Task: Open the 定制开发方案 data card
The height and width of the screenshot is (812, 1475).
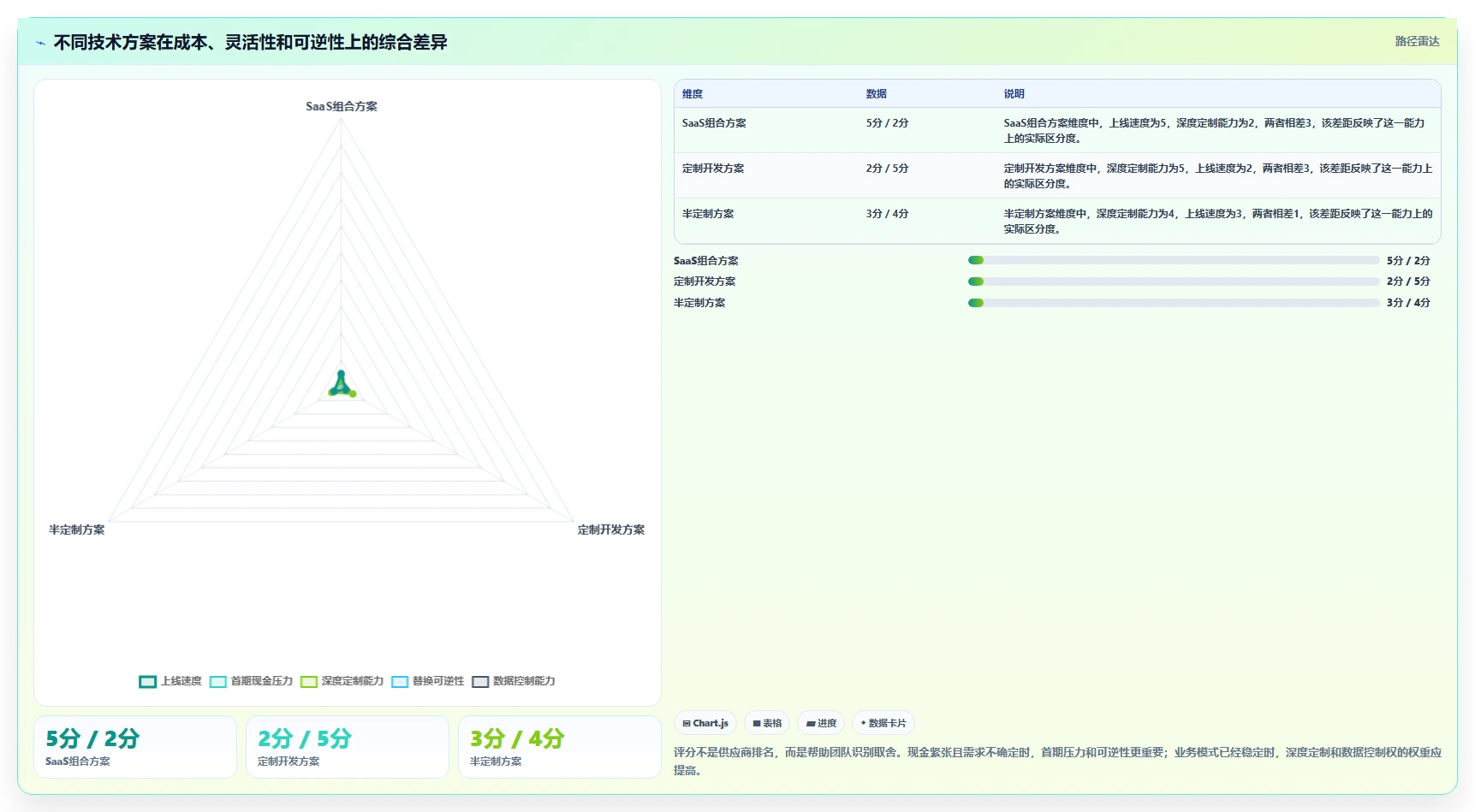Action: click(x=348, y=747)
